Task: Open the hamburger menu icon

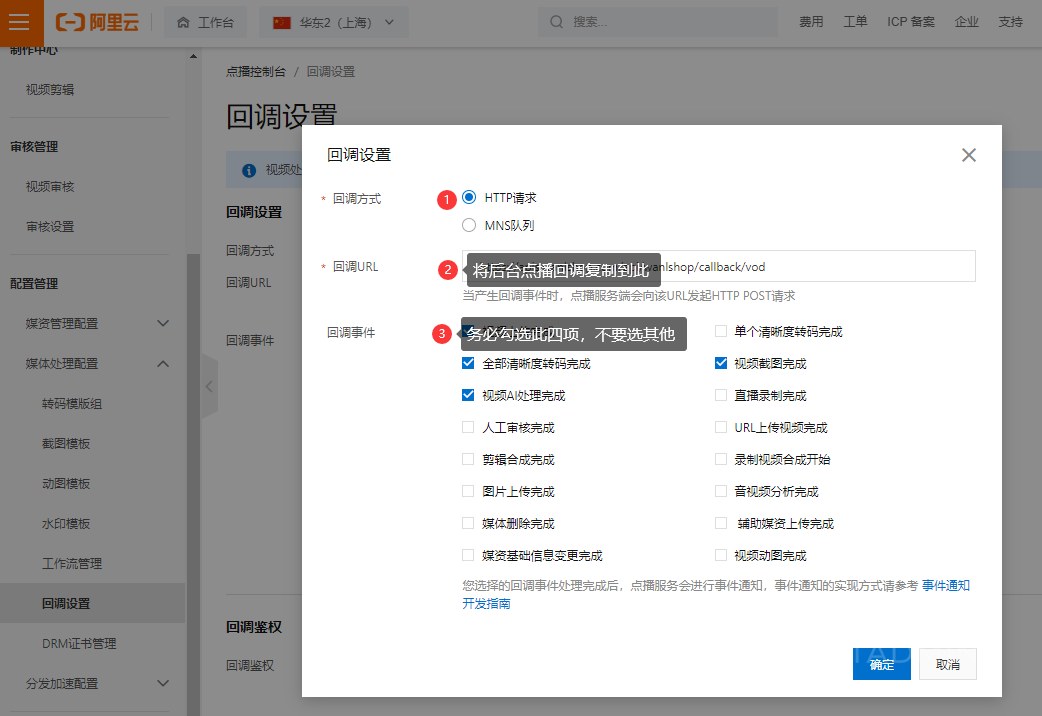Action: (19, 23)
